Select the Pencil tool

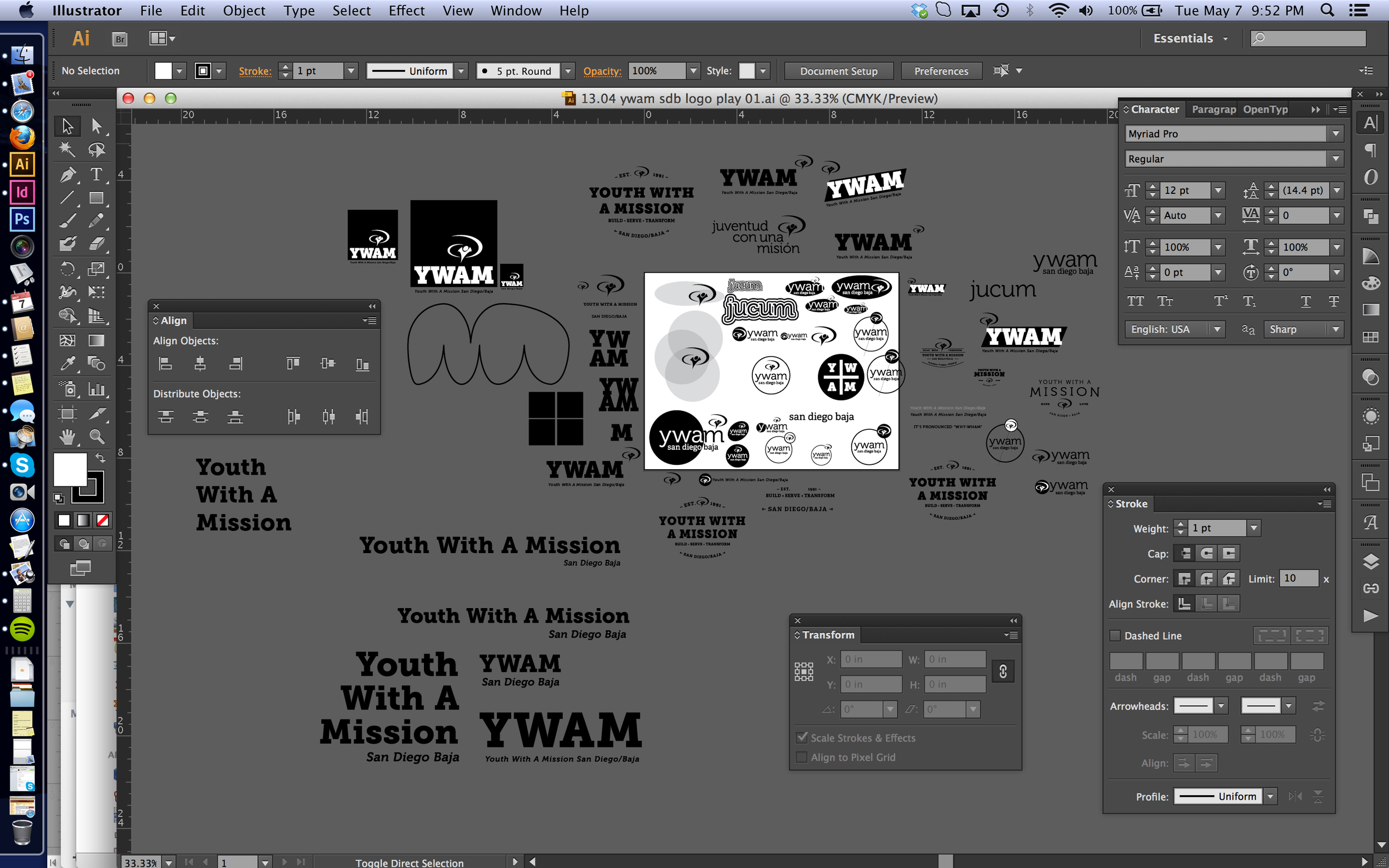tap(97, 220)
